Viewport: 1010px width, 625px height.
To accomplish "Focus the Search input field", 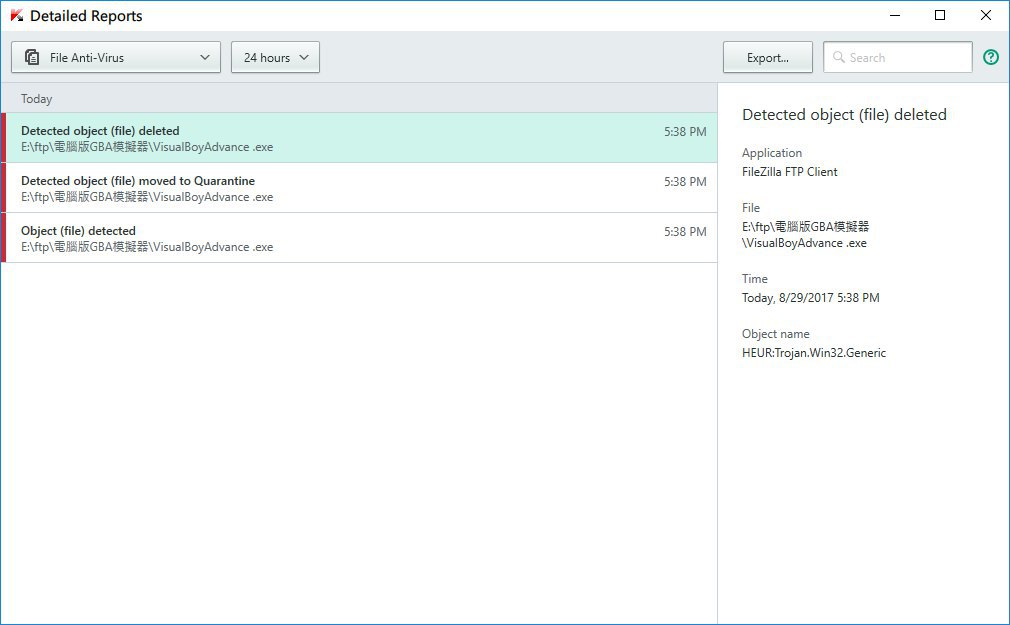I will [x=897, y=57].
